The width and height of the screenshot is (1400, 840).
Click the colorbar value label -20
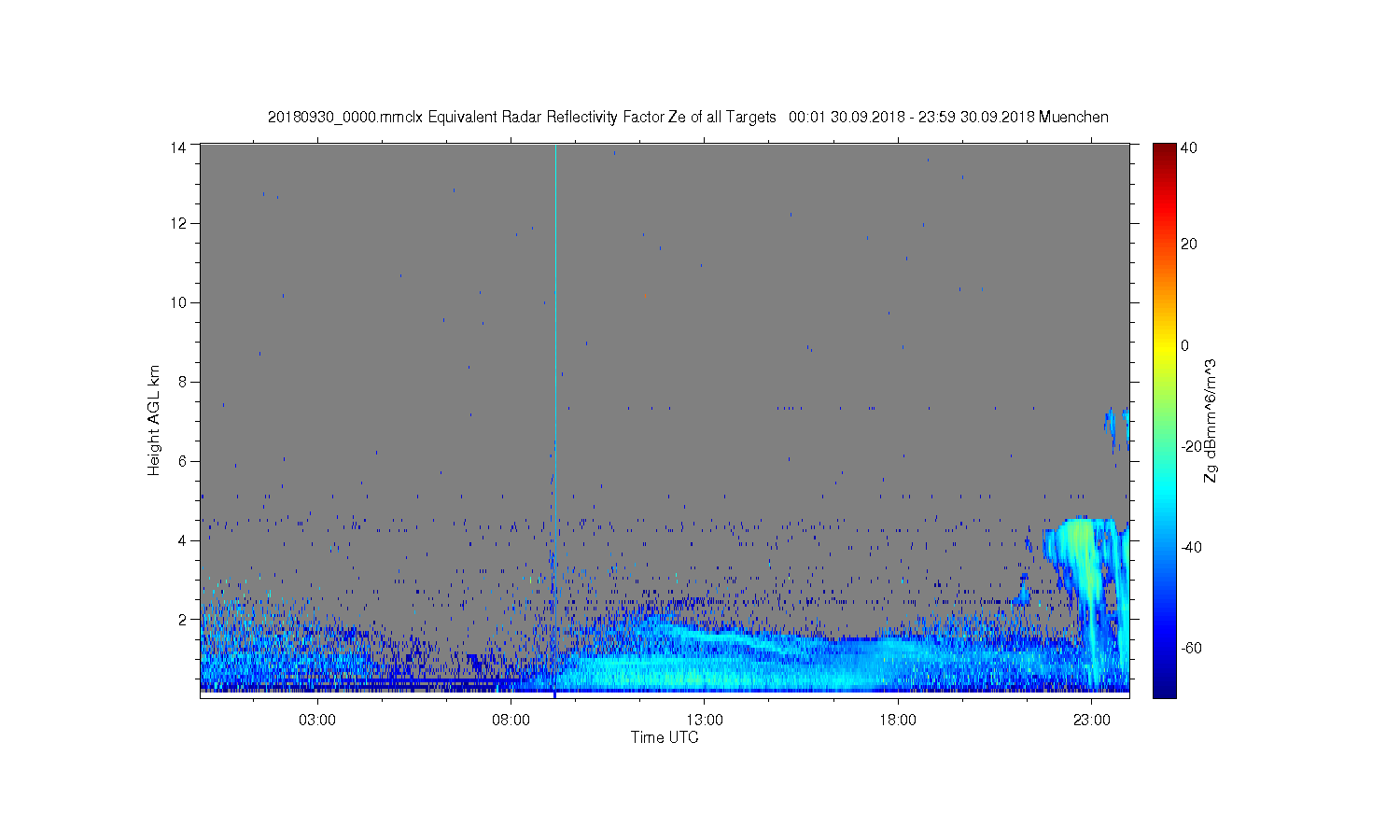pos(1191,446)
